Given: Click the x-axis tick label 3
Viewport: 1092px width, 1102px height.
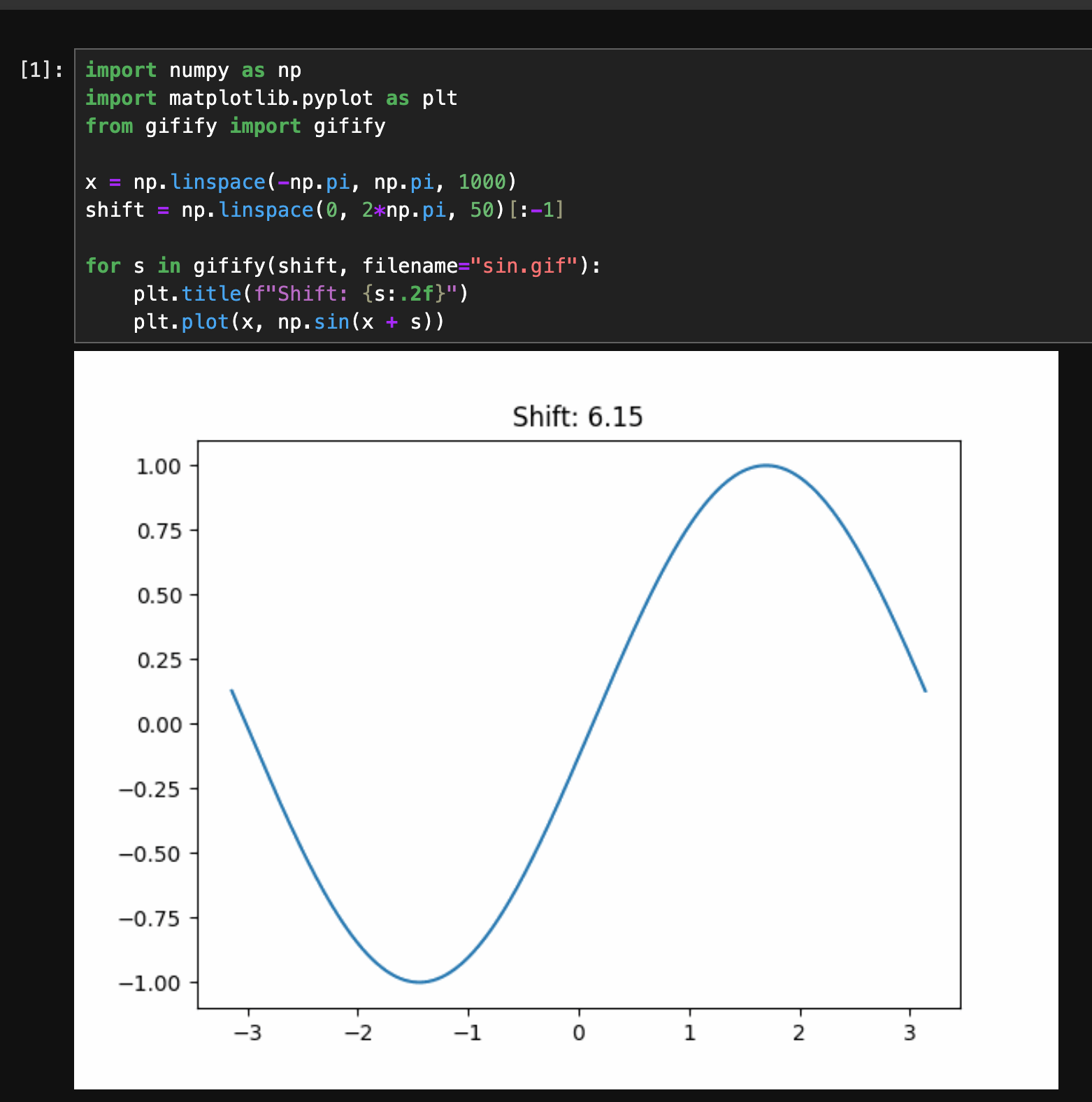Looking at the screenshot, I should [x=910, y=1032].
